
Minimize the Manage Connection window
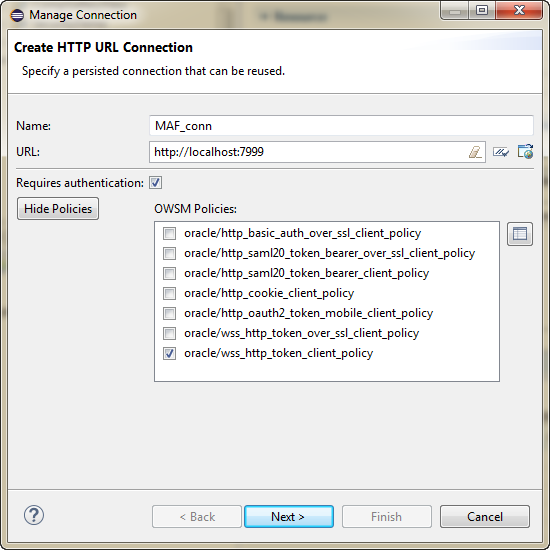455,11
